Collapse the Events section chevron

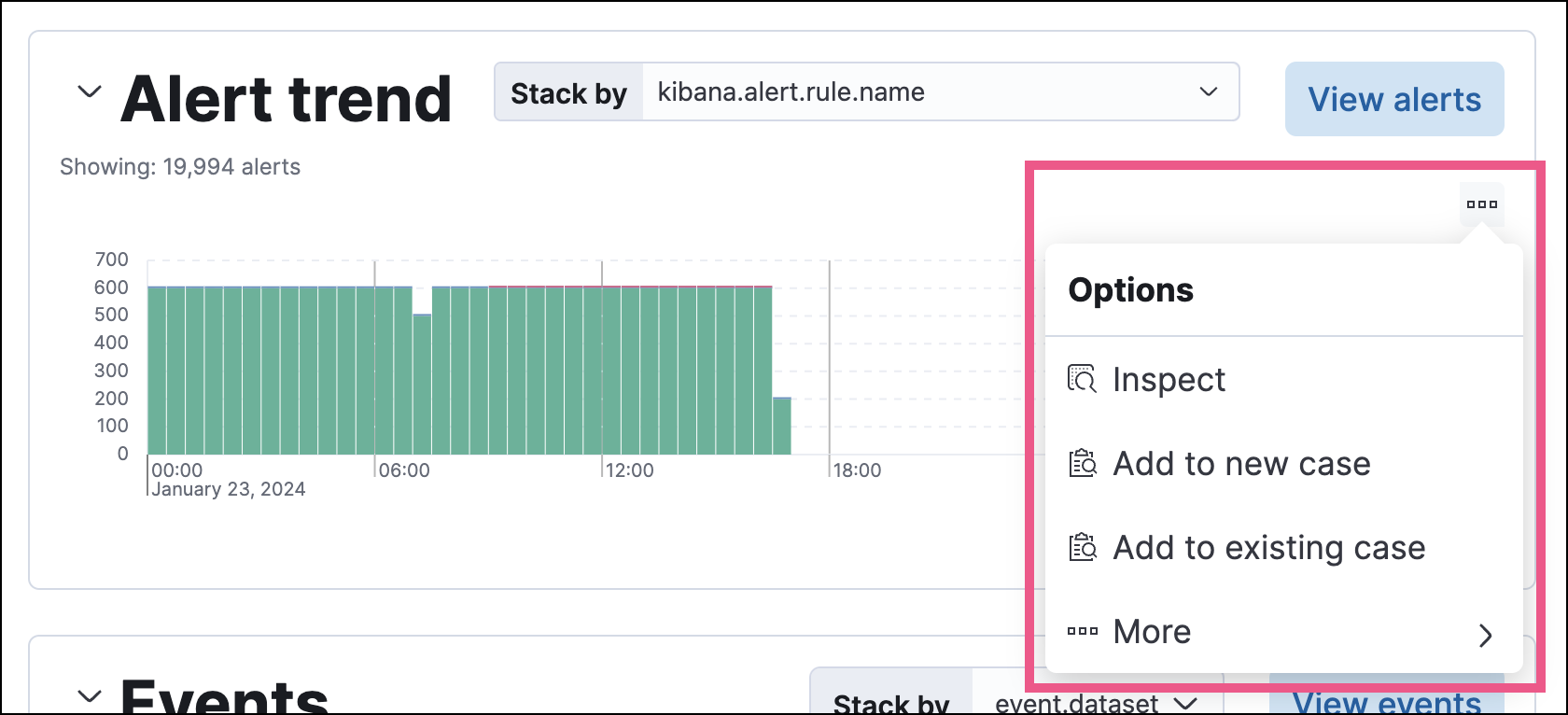coord(89,696)
